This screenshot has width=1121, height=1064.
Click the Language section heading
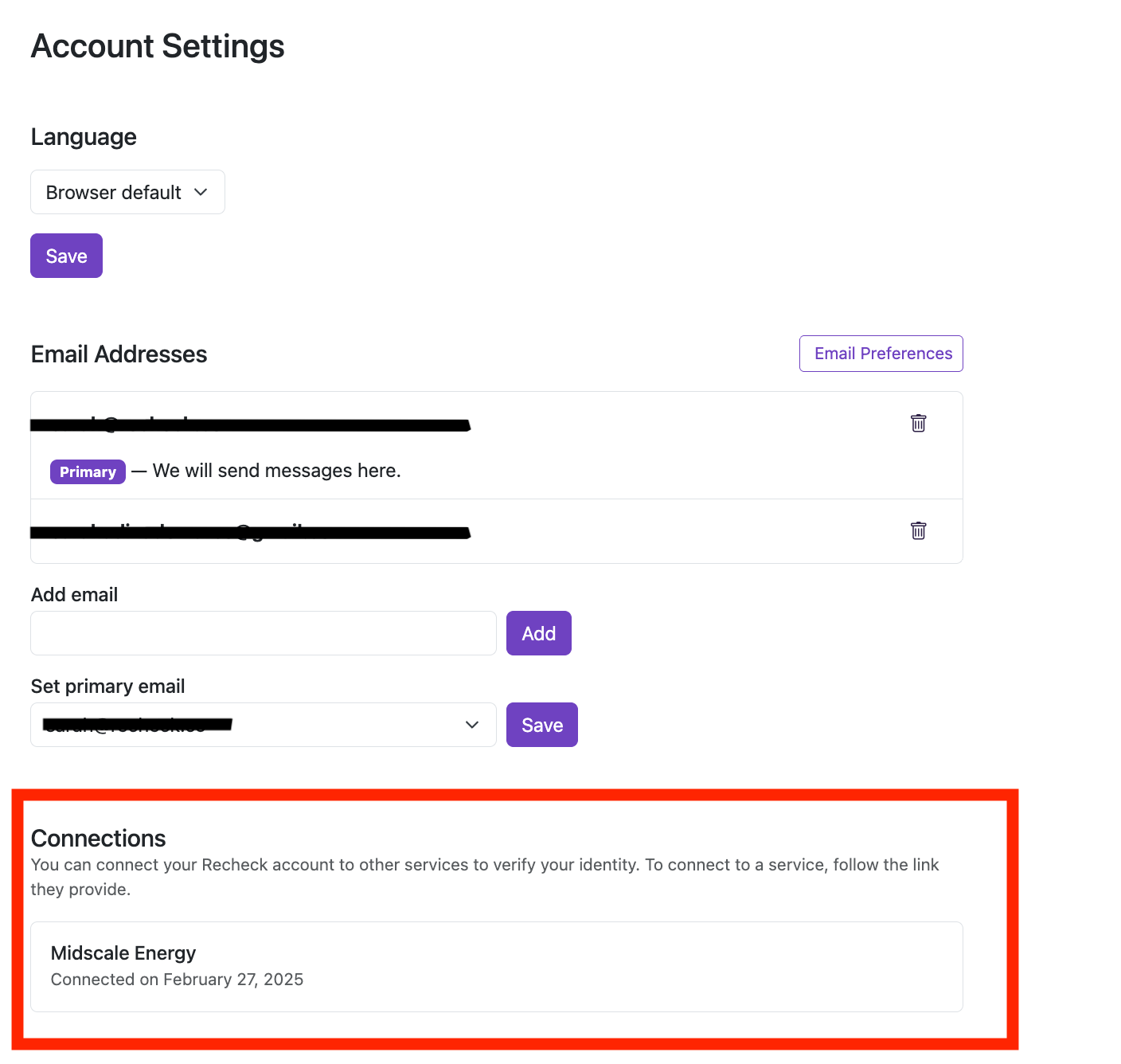pos(84,137)
